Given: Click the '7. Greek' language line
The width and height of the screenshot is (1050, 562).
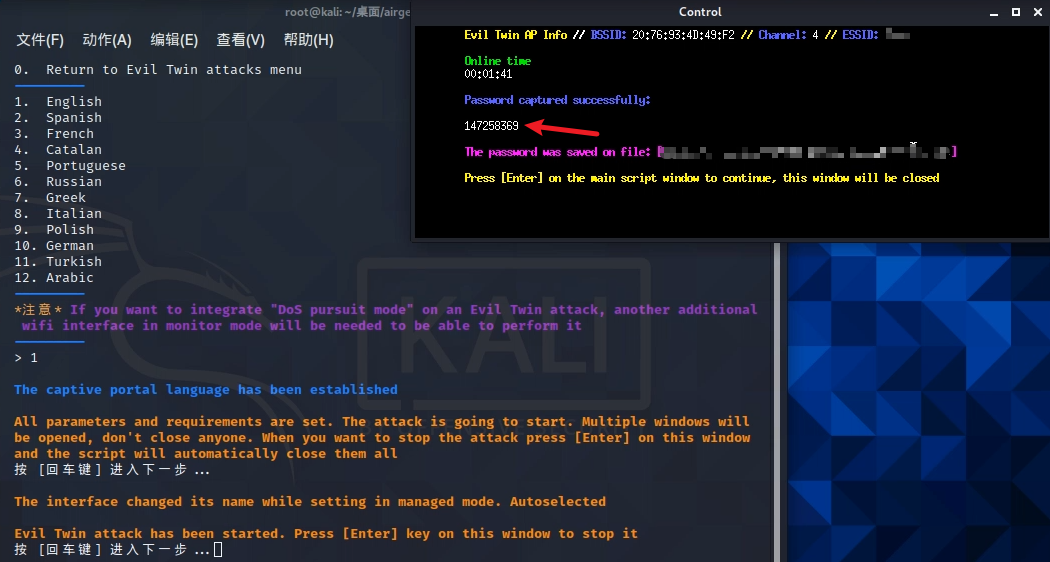Looking at the screenshot, I should (50, 198).
